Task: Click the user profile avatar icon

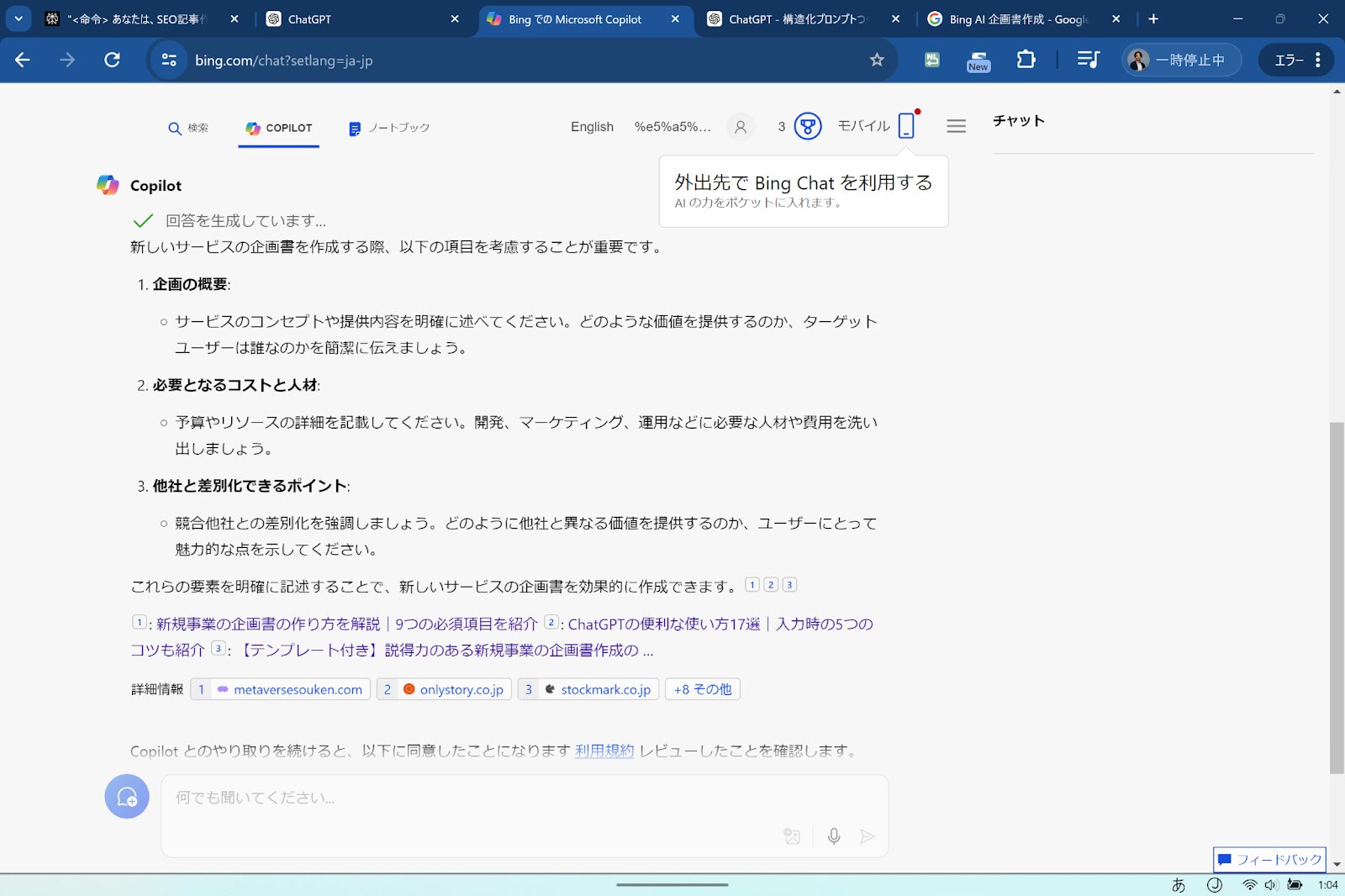Action: [x=741, y=127]
